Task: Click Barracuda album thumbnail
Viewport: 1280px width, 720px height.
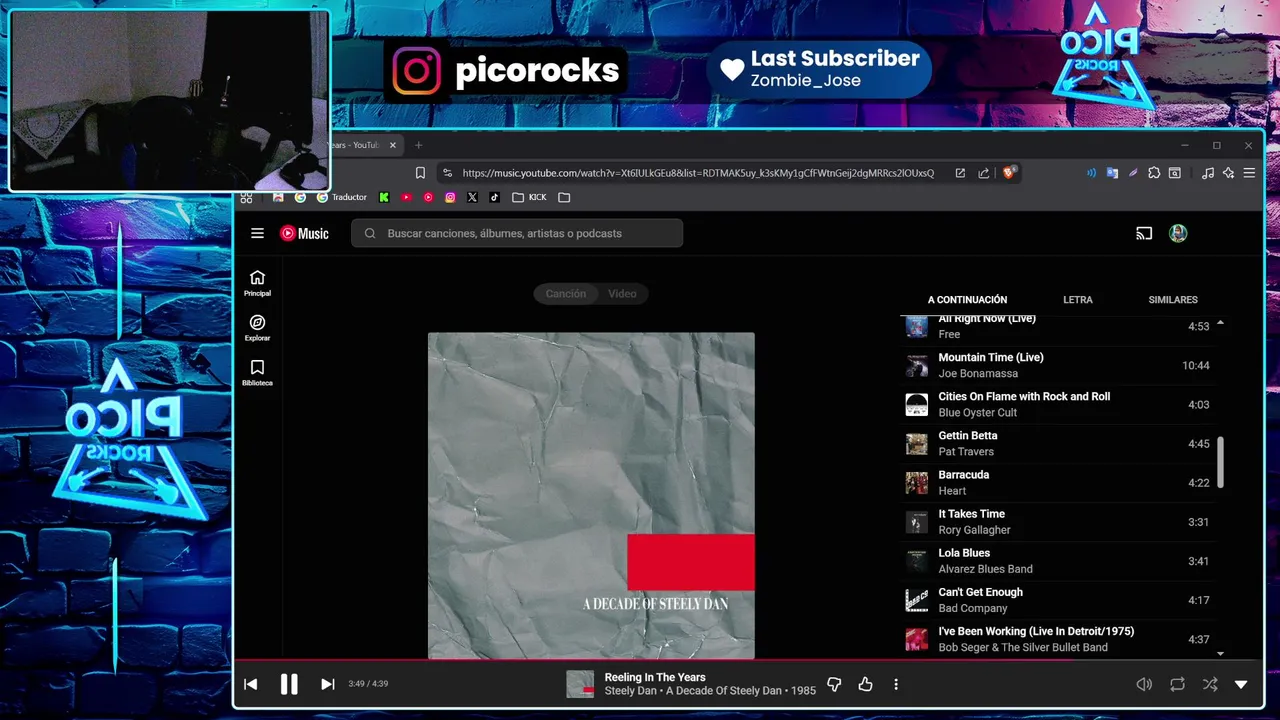Action: [917, 483]
